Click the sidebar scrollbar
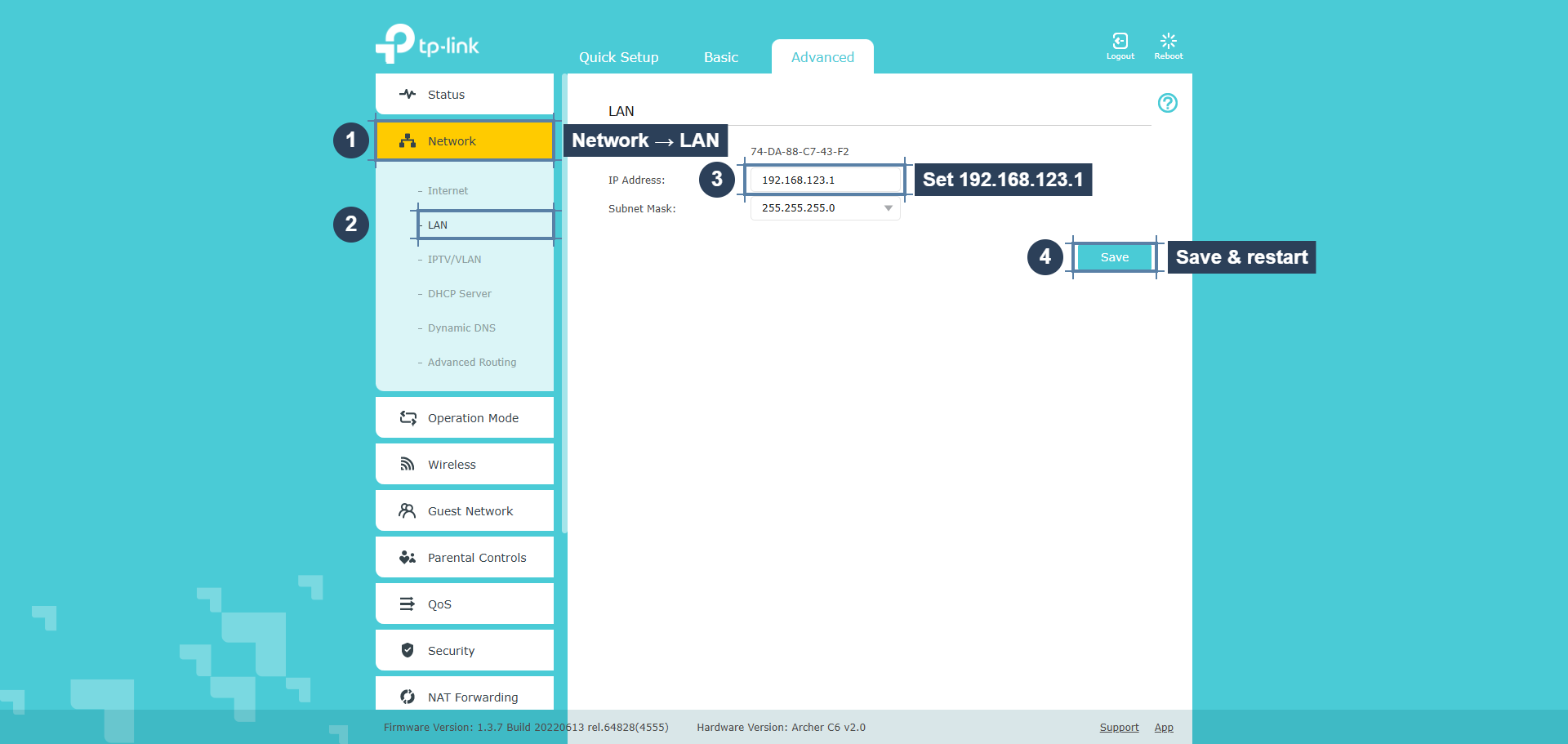Viewport: 1568px width, 744px height. click(564, 302)
